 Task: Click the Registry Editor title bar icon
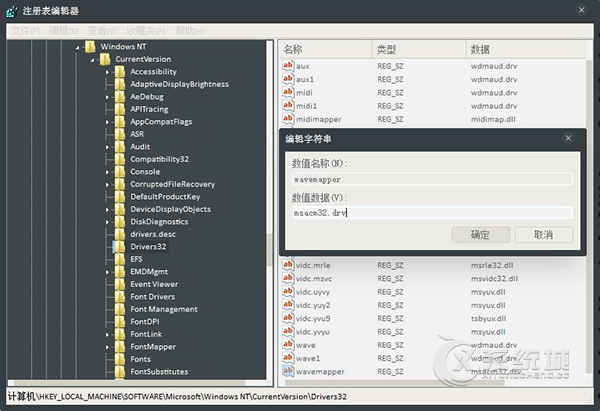(11, 11)
